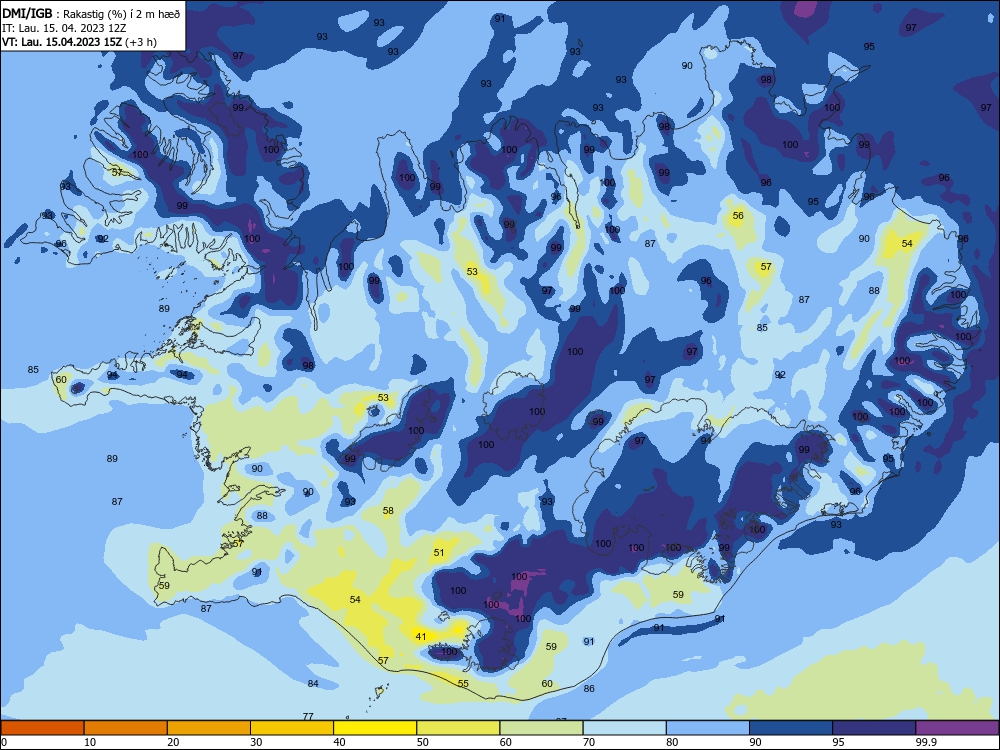Click the humidity value "51" on the map
The image size is (1000, 750).
click(x=439, y=552)
